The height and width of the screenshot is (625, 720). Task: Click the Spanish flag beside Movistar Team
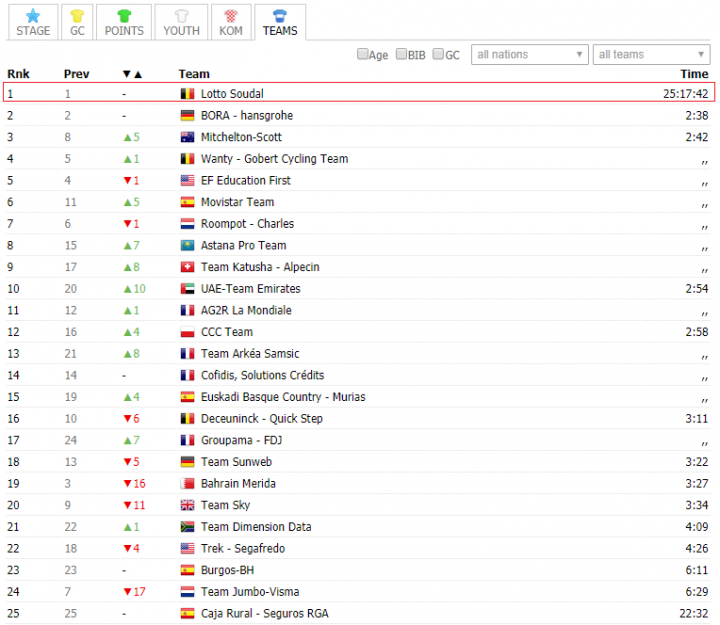click(x=187, y=202)
